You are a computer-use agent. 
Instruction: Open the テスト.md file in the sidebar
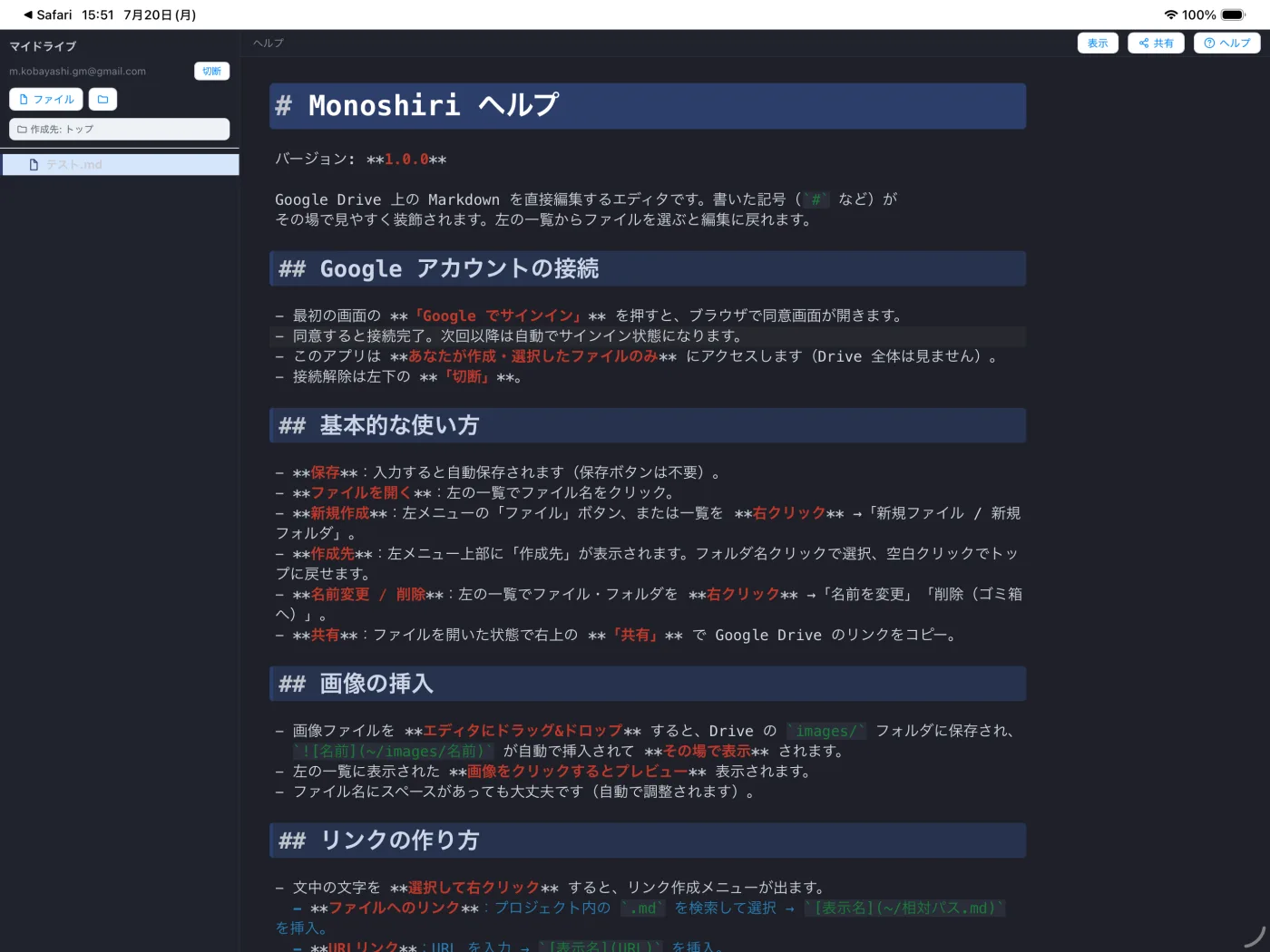coord(121,164)
